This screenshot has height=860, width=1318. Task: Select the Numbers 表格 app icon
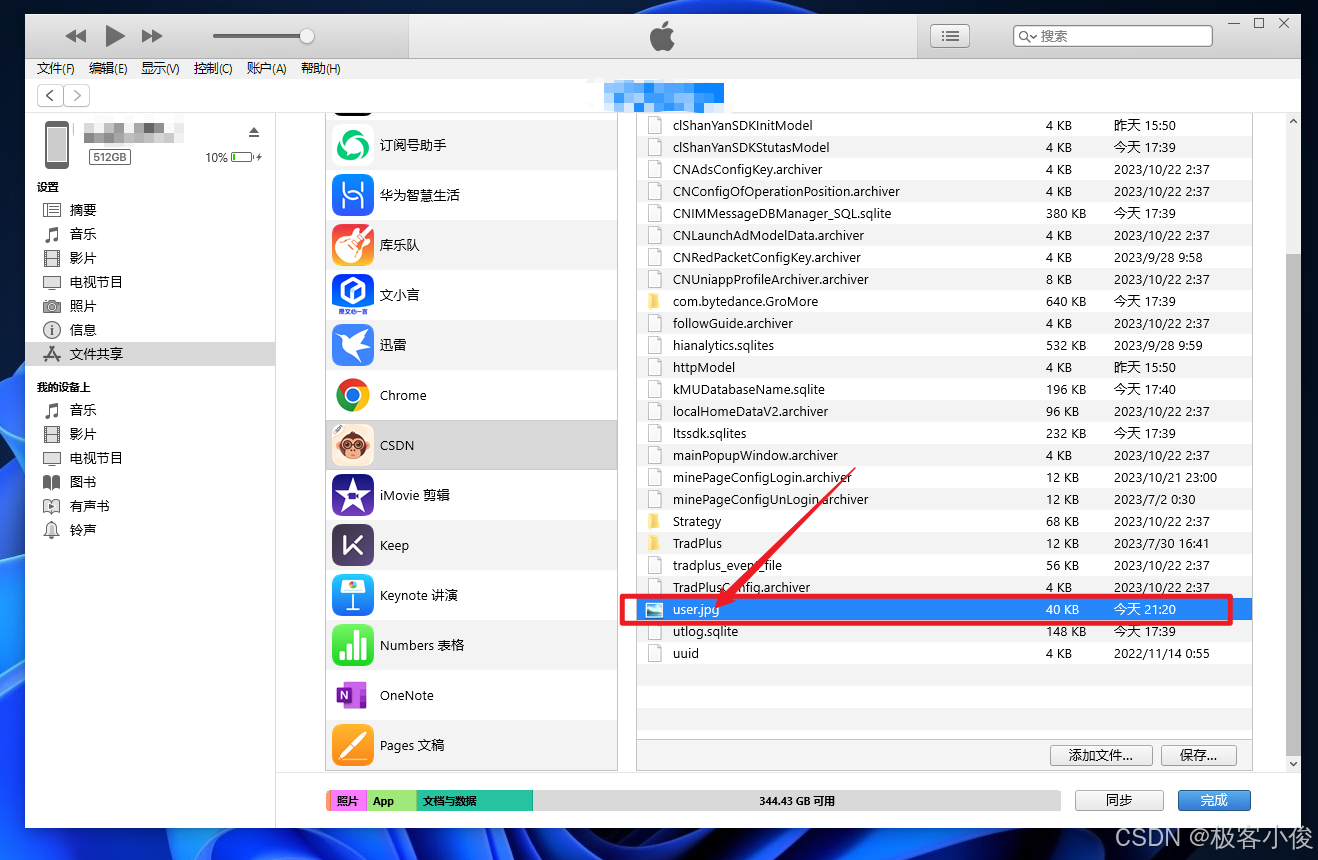(x=353, y=645)
